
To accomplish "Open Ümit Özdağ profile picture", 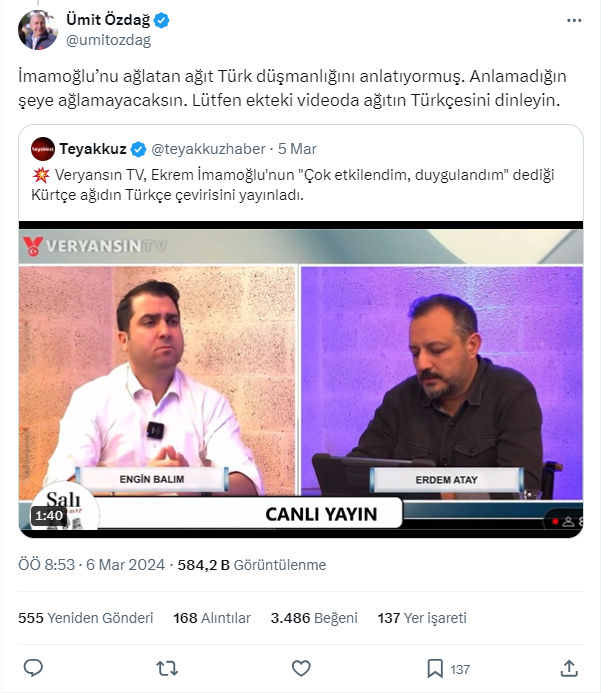I will tap(38, 30).
